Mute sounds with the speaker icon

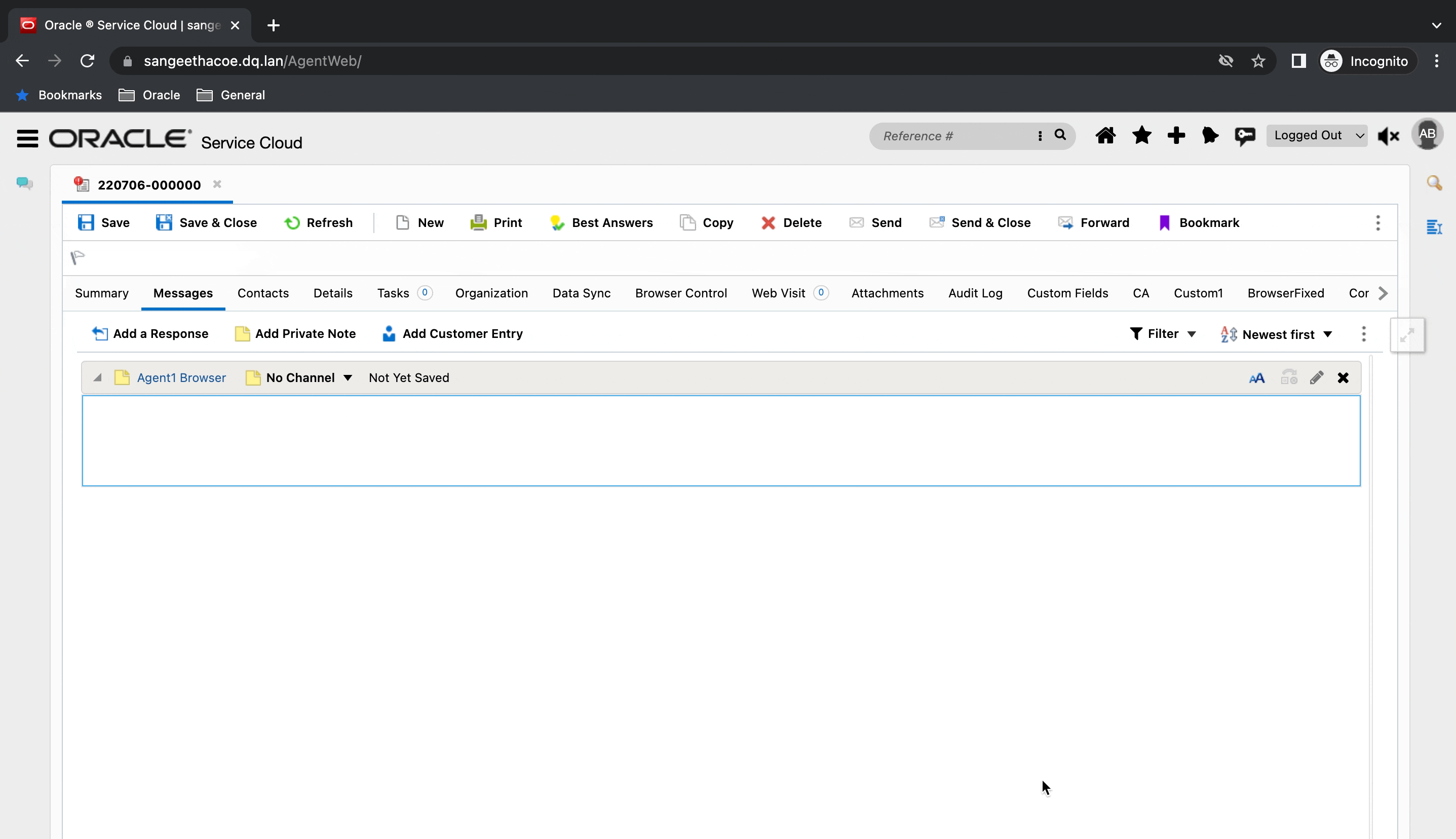(1389, 135)
